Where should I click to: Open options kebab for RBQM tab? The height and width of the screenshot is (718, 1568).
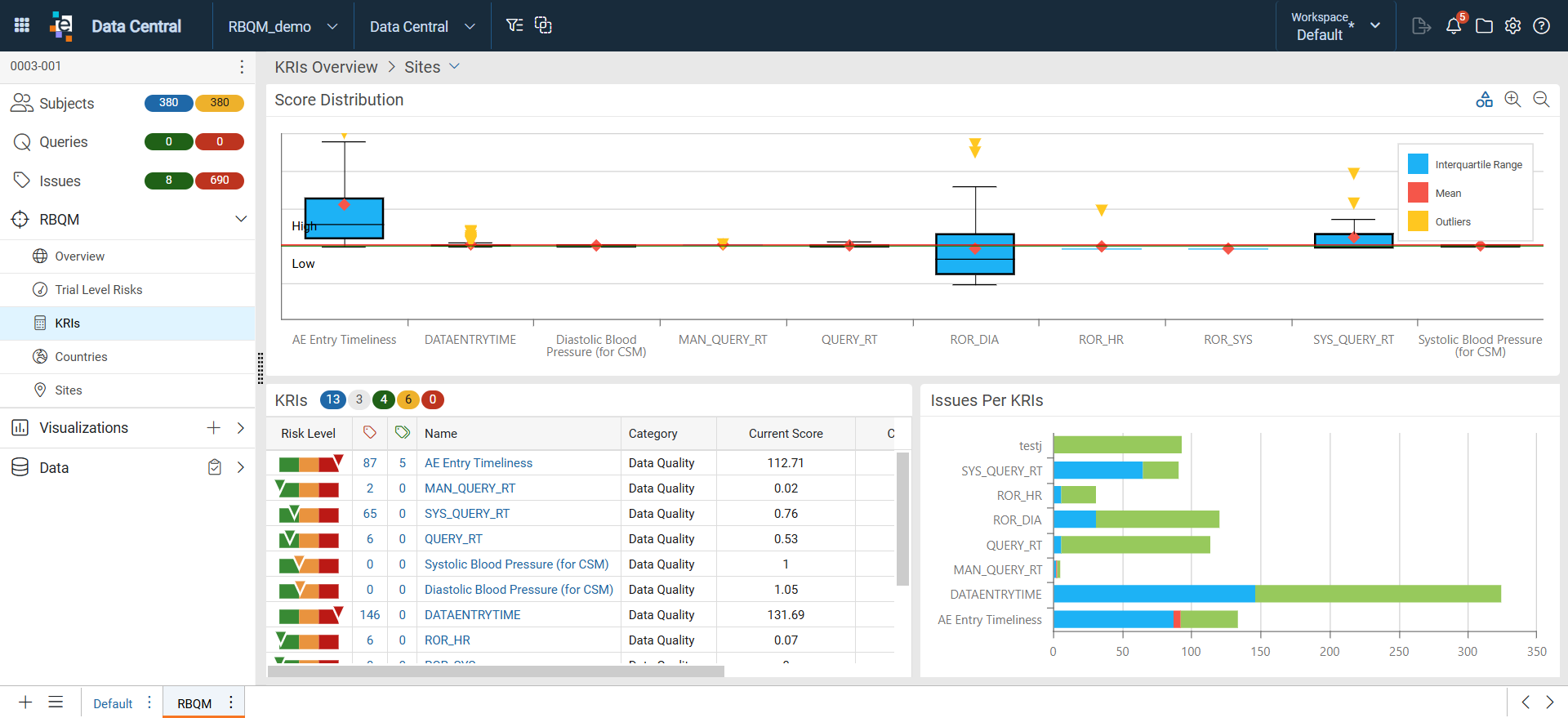231,702
